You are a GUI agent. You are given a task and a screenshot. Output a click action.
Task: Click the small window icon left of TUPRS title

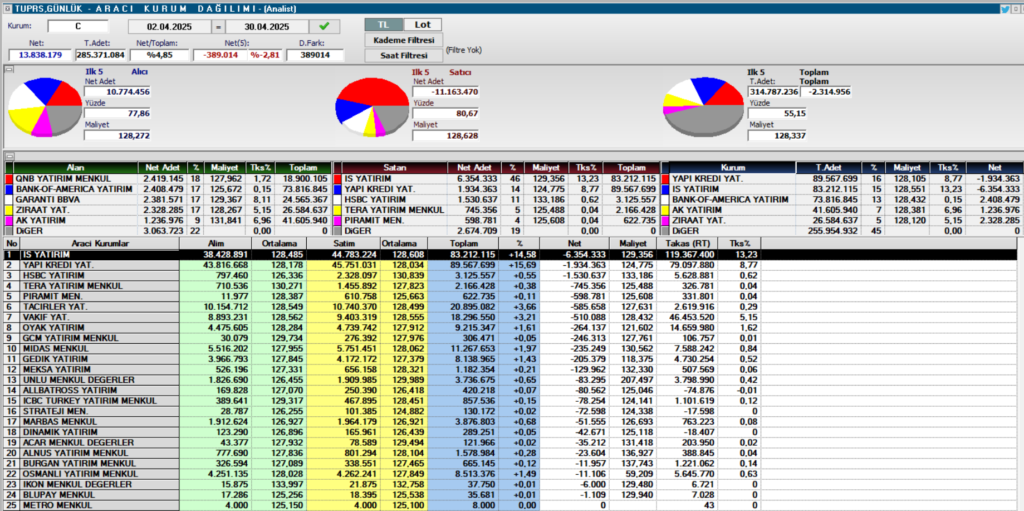tap(5, 8)
